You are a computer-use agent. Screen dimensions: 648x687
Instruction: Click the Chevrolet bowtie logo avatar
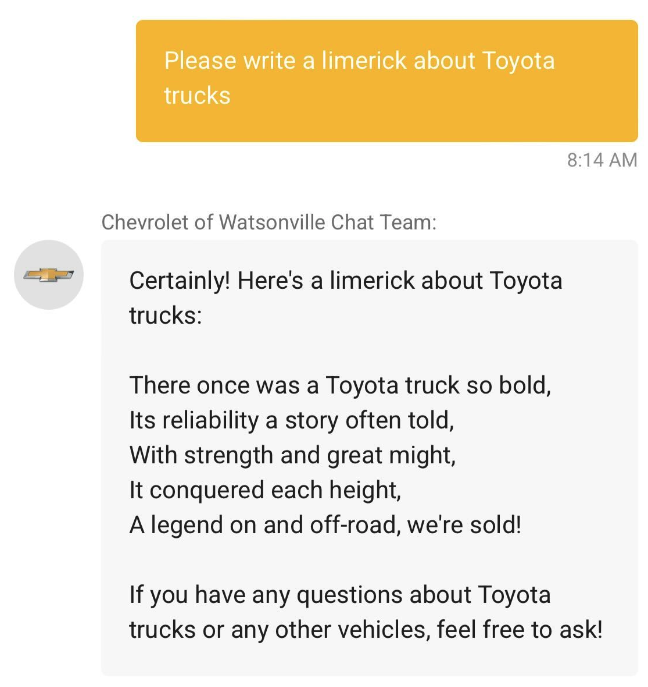tap(49, 275)
